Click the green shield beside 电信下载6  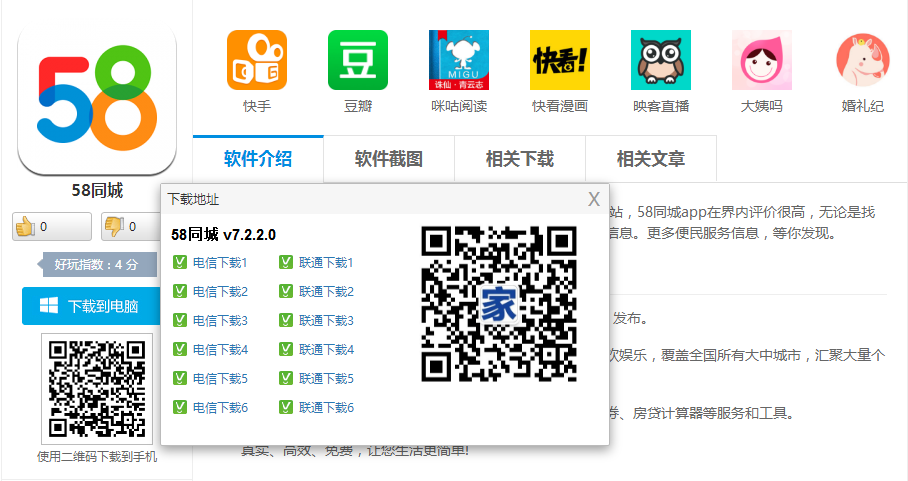(x=180, y=407)
